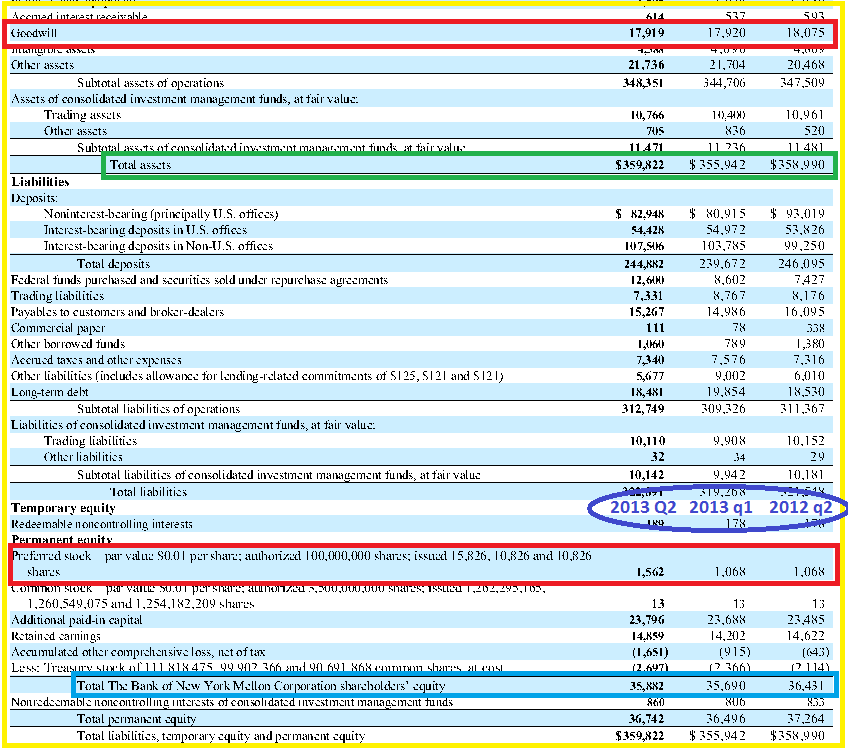Click Long-term debt value 18,481
This screenshot has height=751, width=848.
[646, 392]
